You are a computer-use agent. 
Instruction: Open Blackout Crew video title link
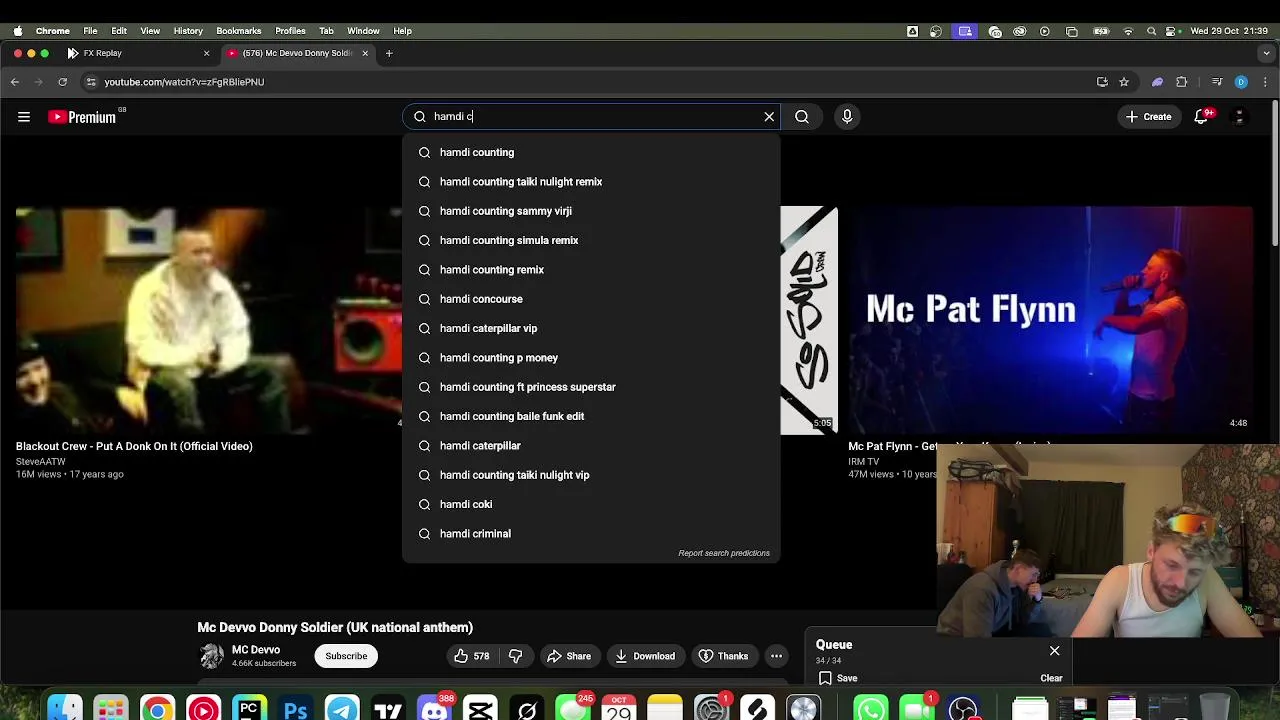134,446
